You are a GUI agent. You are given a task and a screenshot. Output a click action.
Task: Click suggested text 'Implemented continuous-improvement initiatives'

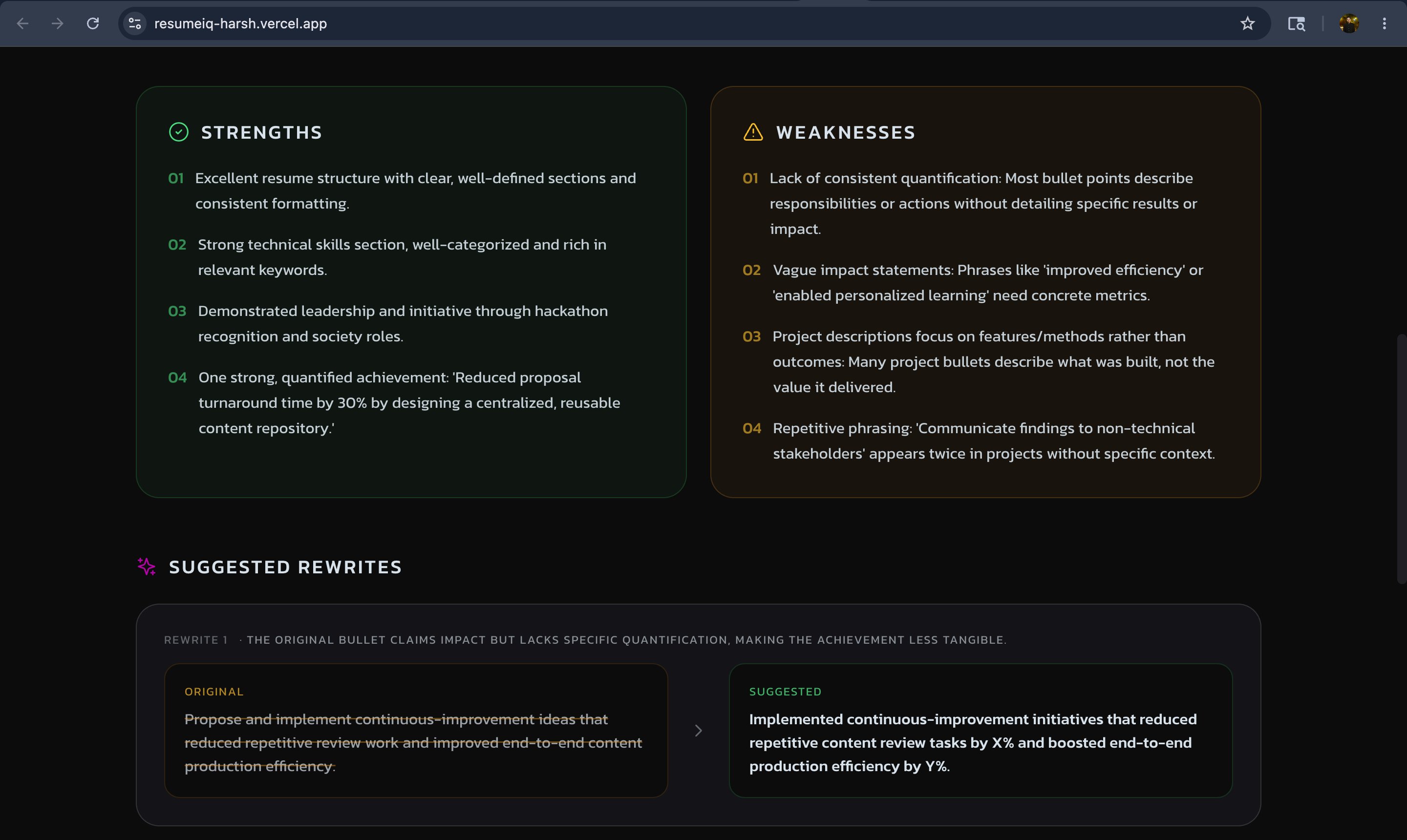973,743
